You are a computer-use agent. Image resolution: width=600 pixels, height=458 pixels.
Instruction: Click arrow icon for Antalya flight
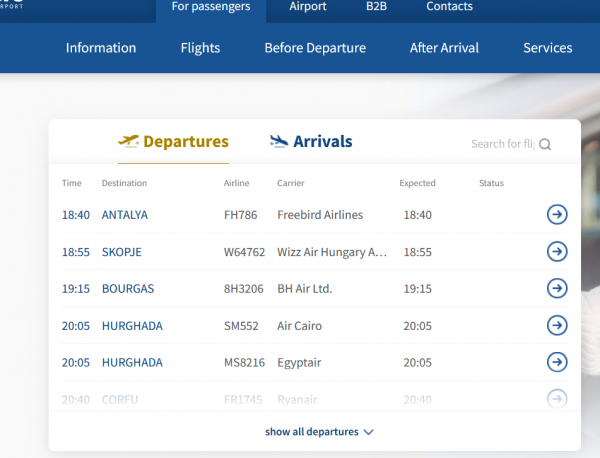(557, 215)
